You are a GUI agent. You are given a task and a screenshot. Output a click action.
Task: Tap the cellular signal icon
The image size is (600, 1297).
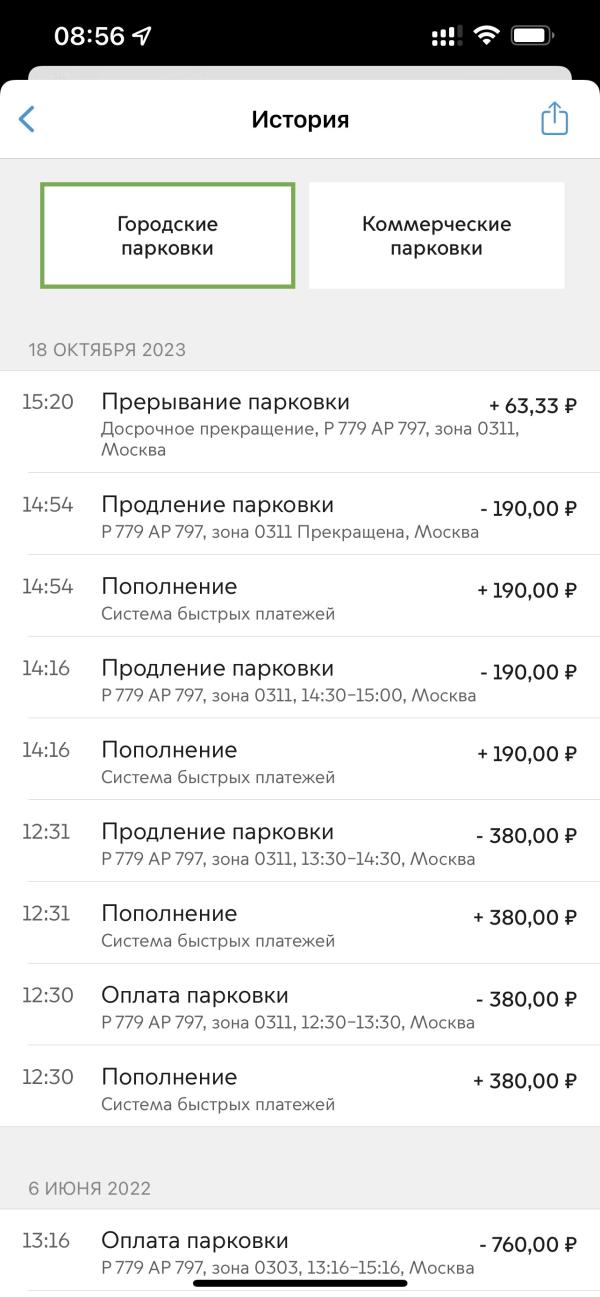pyautogui.click(x=444, y=36)
